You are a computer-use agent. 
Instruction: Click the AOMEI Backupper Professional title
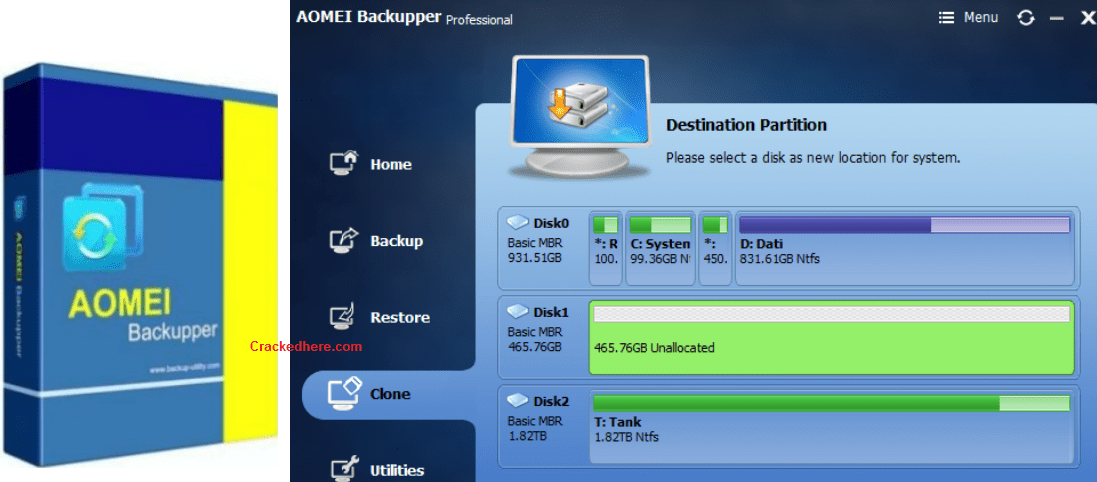click(x=404, y=17)
